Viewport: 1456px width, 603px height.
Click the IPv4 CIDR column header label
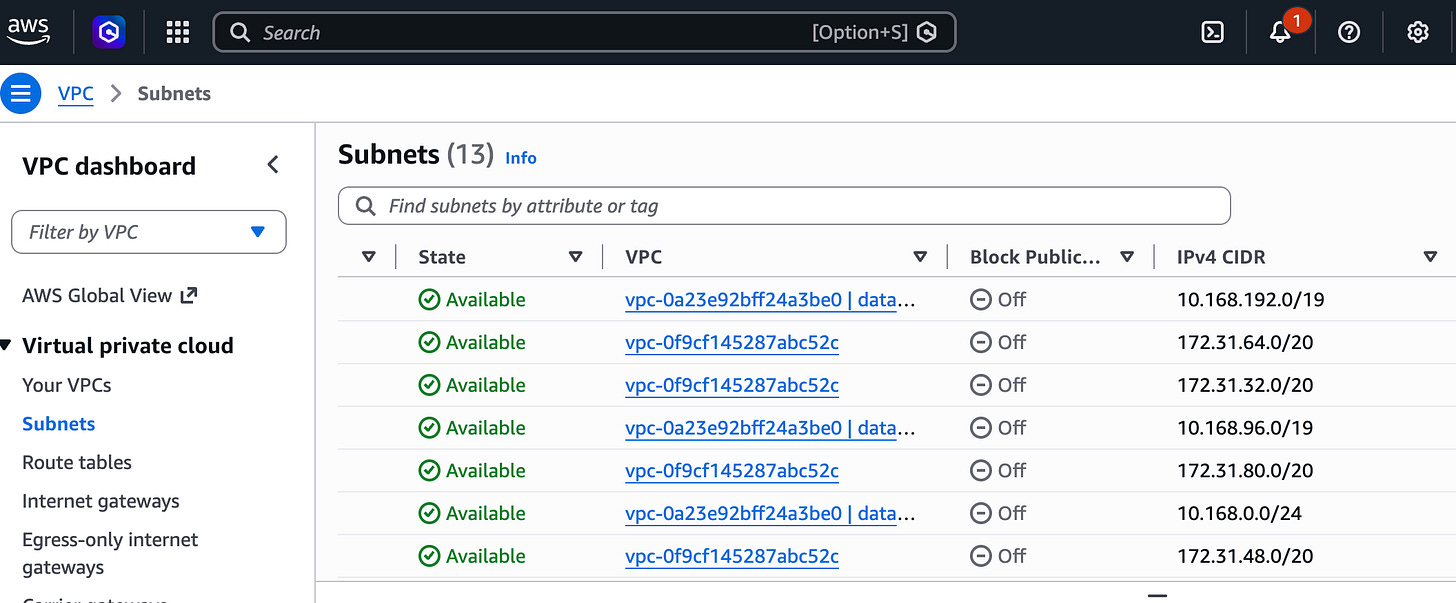click(x=1221, y=257)
